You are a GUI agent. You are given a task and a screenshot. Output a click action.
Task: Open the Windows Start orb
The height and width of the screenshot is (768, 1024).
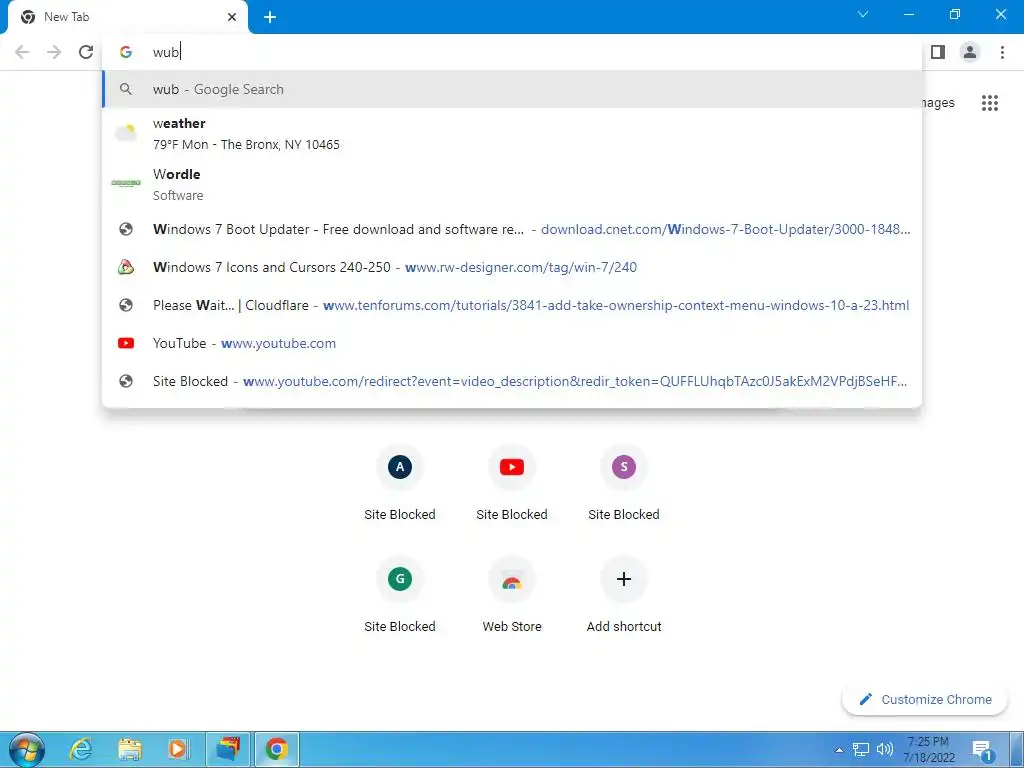27,750
